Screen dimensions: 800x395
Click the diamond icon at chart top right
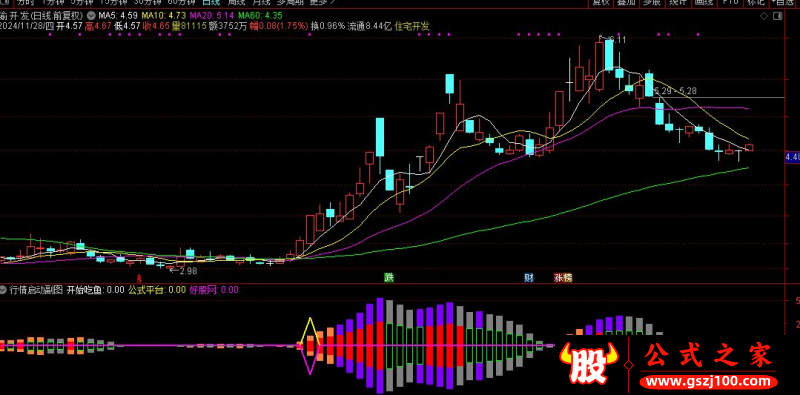(764, 16)
